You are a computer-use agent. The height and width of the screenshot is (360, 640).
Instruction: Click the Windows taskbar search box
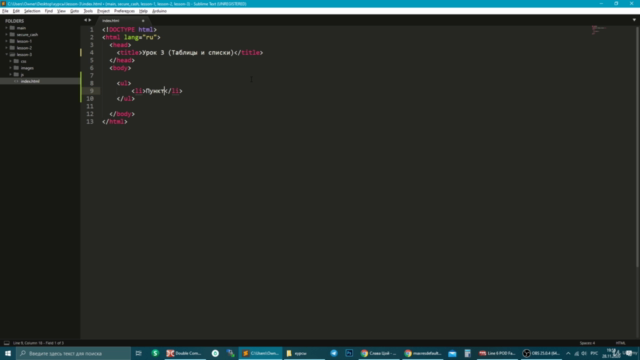pyautogui.click(x=73, y=353)
